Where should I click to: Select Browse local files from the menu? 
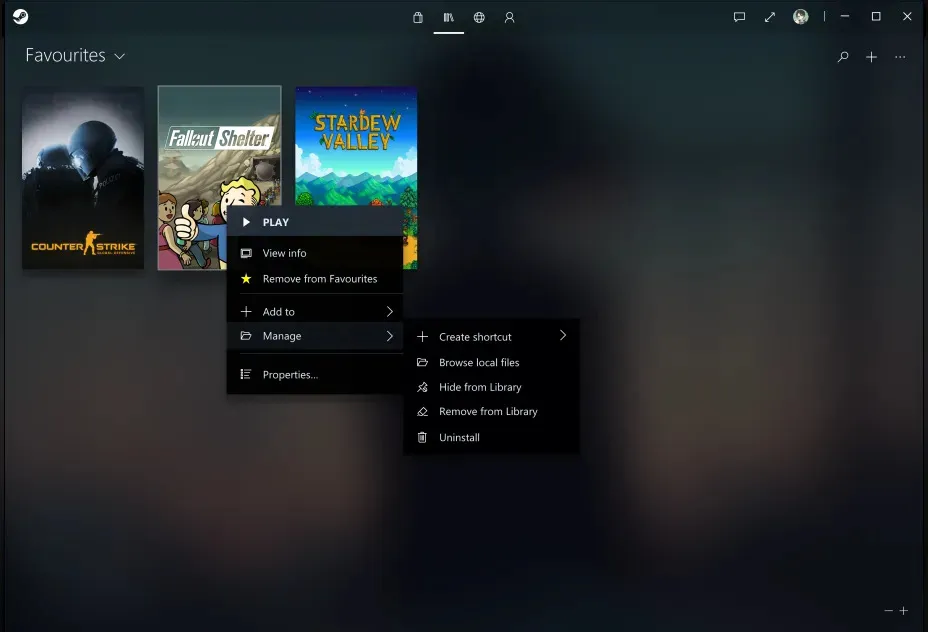[x=481, y=362]
